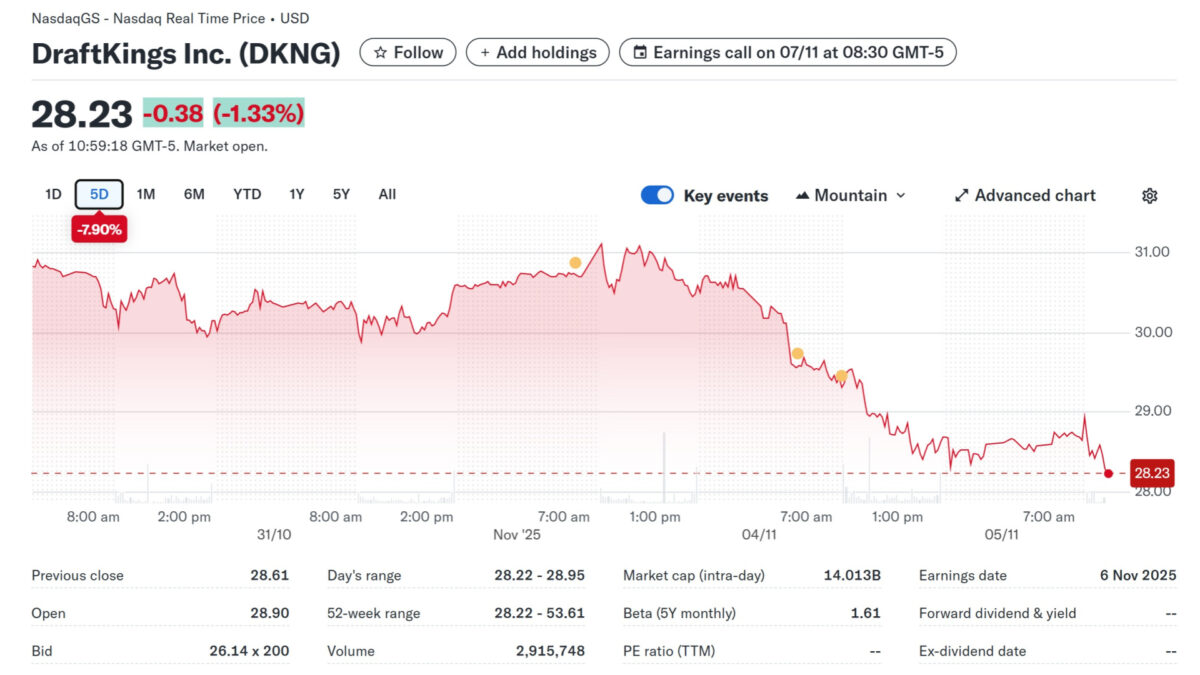Image resolution: width=1200 pixels, height=675 pixels.
Task: Click the Add holdings button
Action: 537,52
